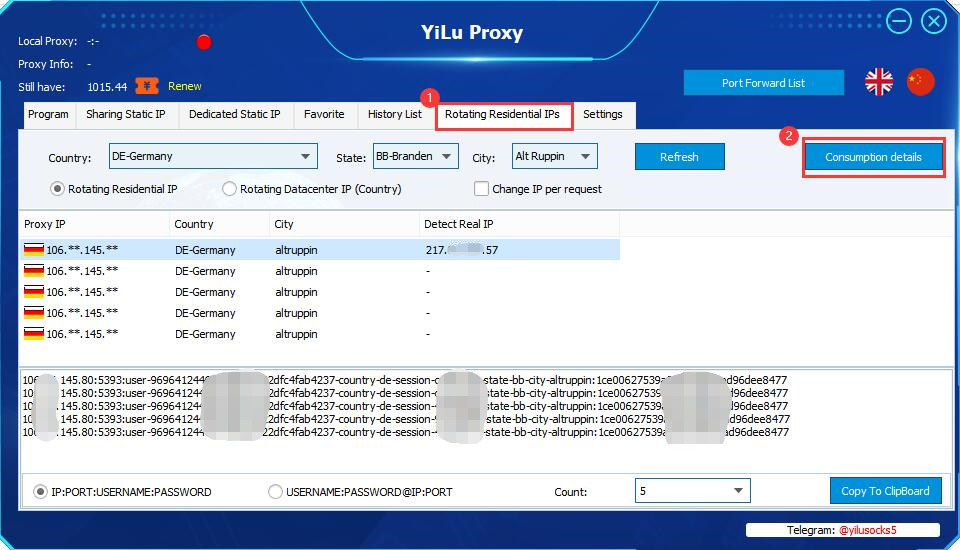Viewport: 960px width, 550px height.
Task: Click the orange coupon icon beside Renew
Action: pyautogui.click(x=147, y=86)
